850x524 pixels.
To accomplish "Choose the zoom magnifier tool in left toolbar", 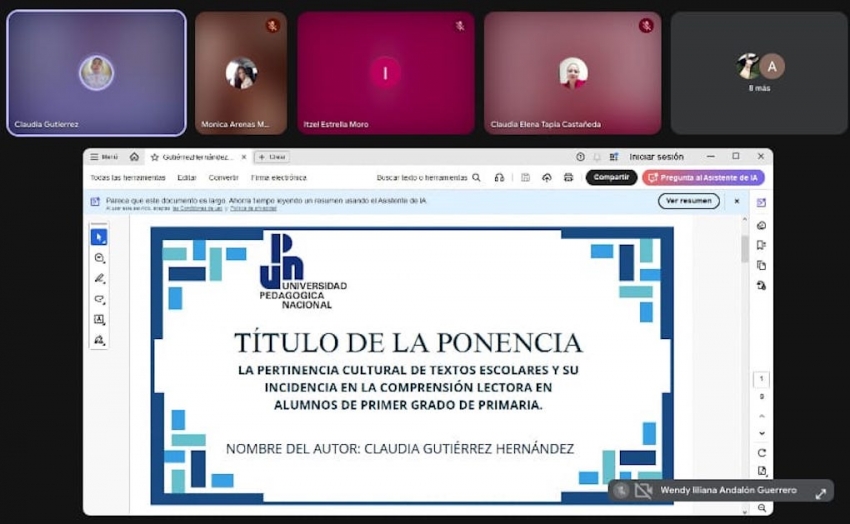I will point(99,258).
